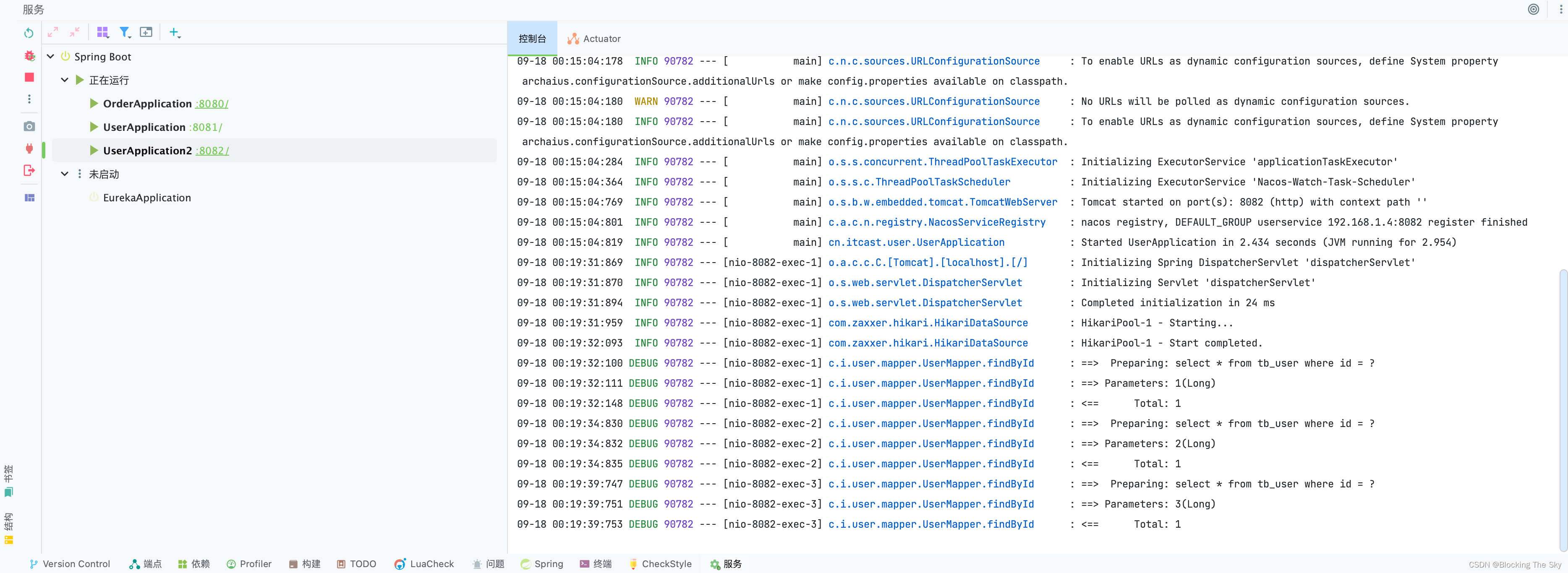1568x573 pixels.
Task: Click the 'Completed initialization in 24 ms' text
Action: click(x=1177, y=302)
